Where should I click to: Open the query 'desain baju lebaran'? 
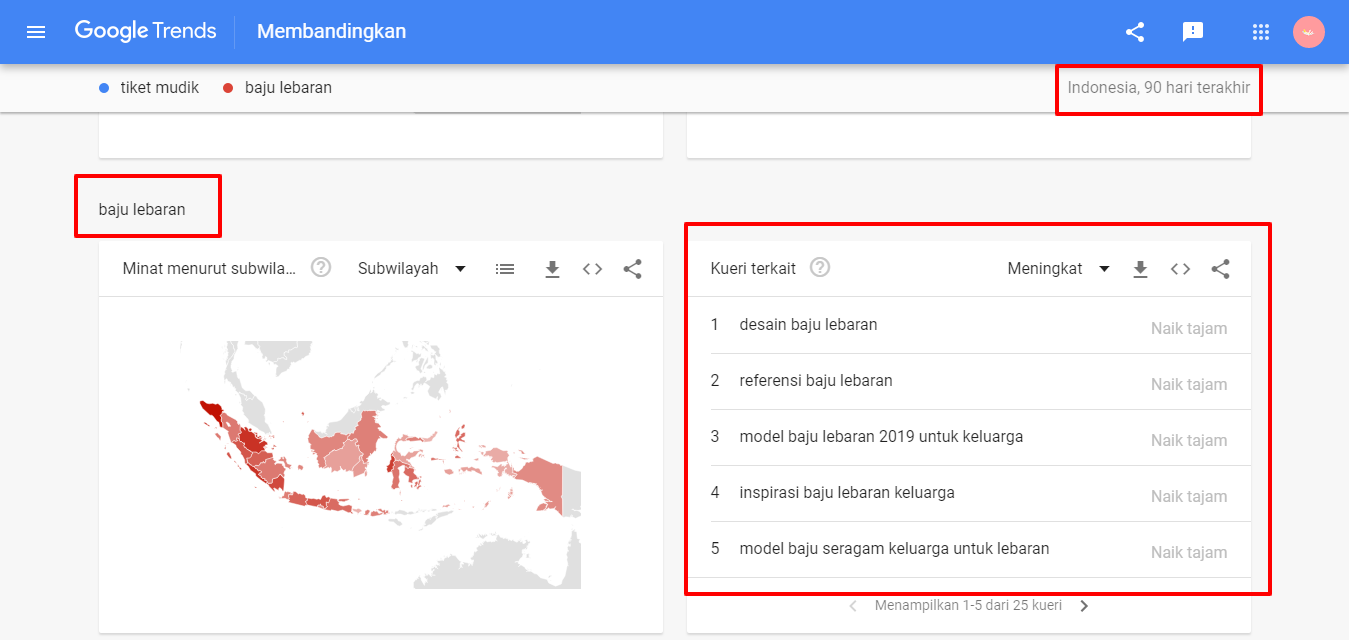click(808, 325)
